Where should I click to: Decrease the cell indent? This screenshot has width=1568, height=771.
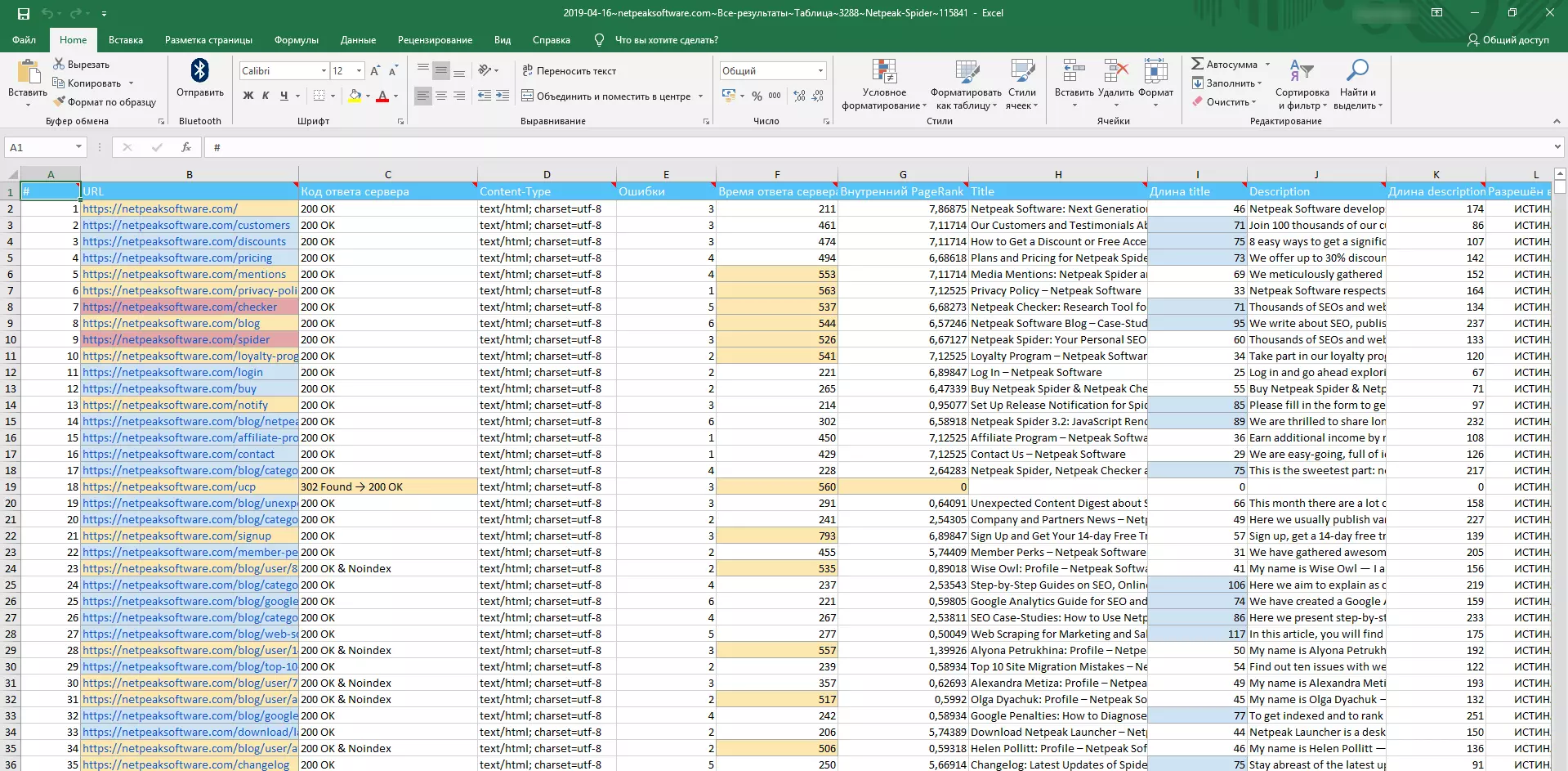point(485,96)
